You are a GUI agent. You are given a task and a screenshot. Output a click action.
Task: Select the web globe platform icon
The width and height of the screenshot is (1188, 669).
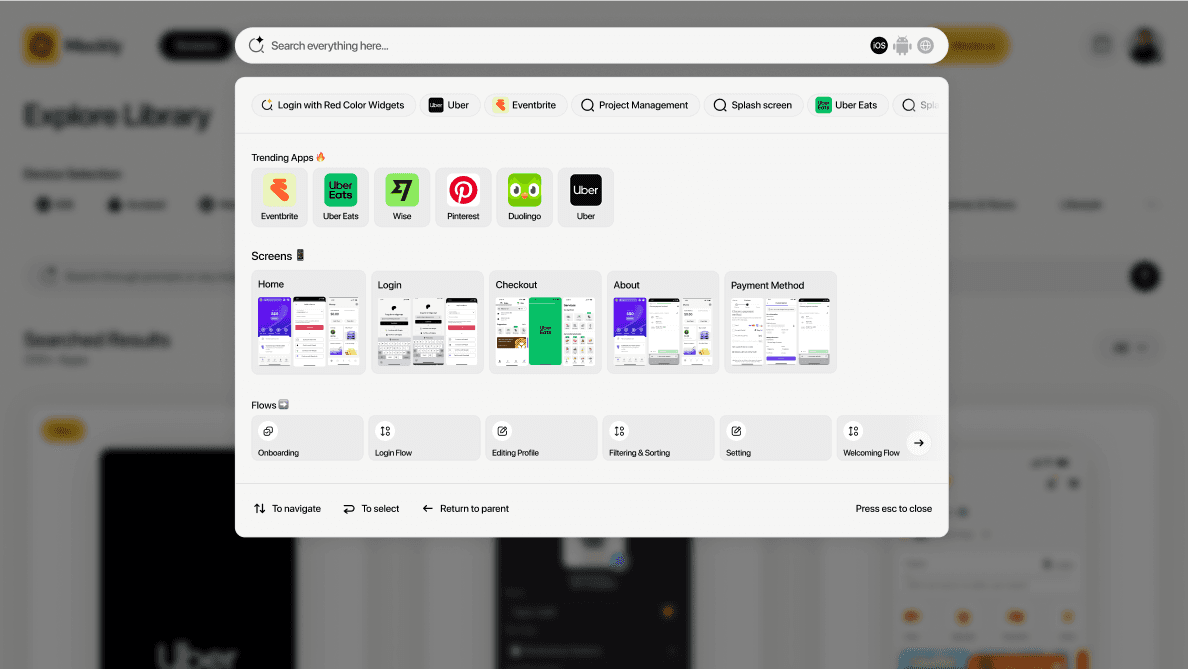click(x=925, y=45)
